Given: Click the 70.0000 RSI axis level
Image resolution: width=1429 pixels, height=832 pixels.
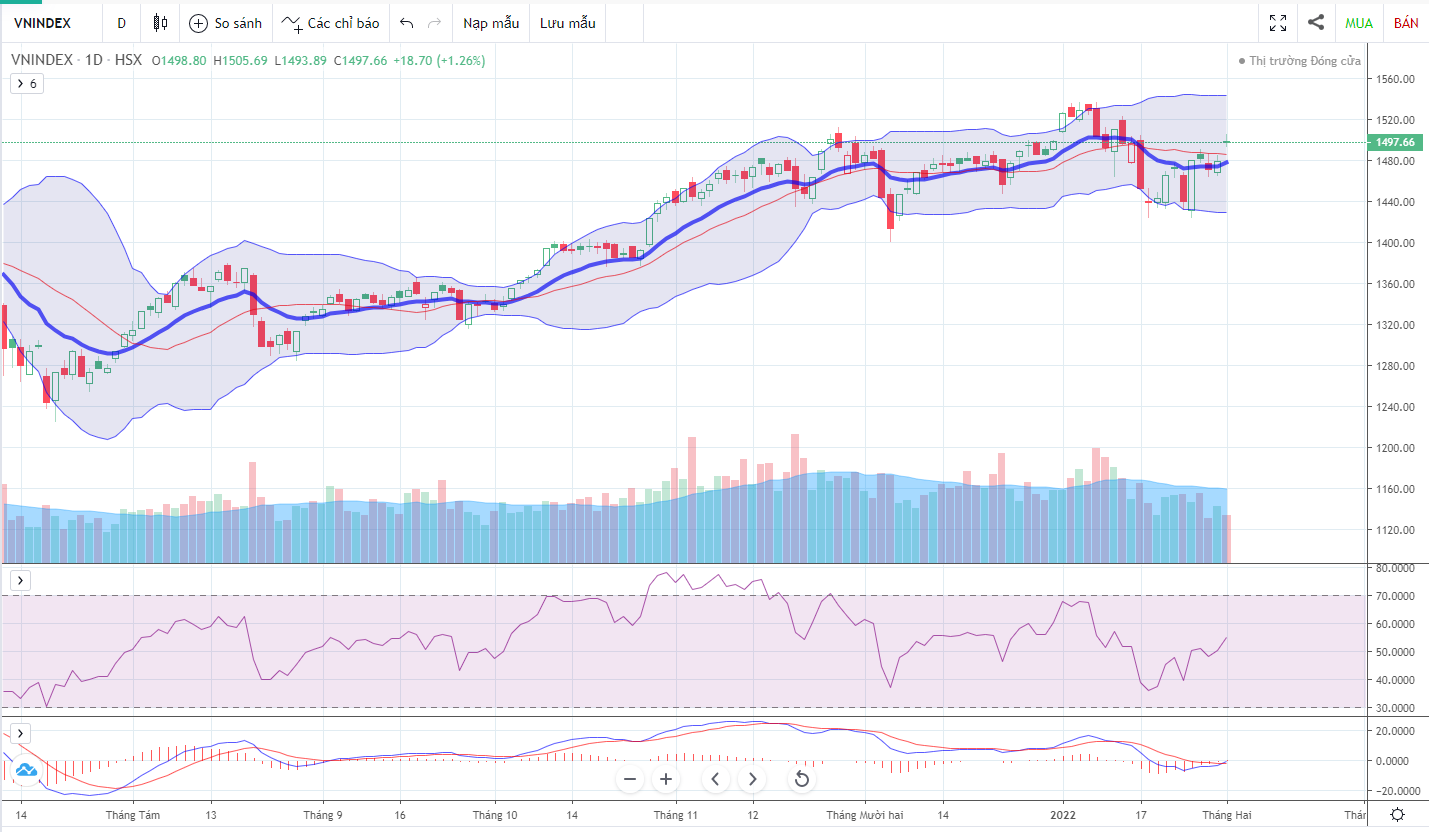Looking at the screenshot, I should click(1397, 596).
